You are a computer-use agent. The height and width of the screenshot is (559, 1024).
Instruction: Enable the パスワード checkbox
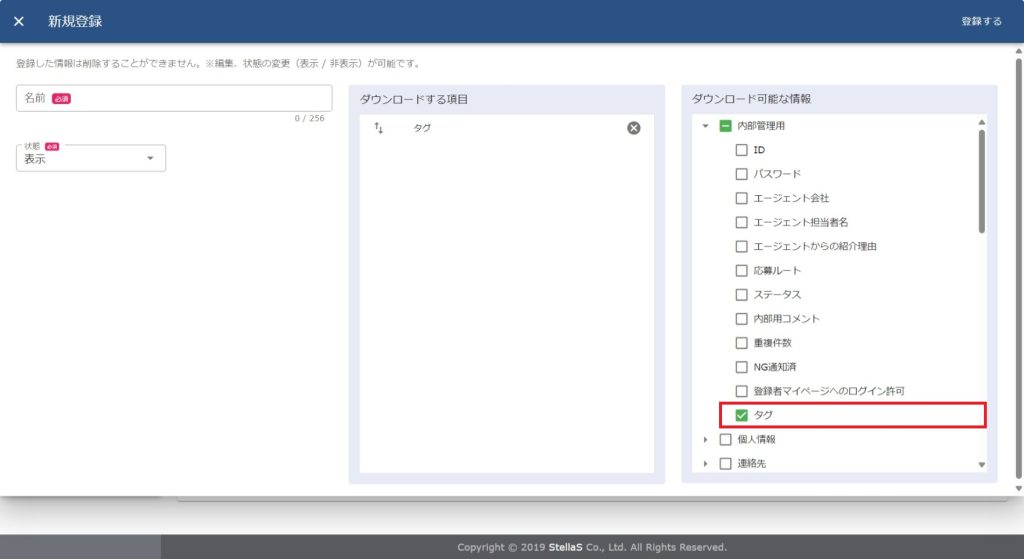point(742,174)
